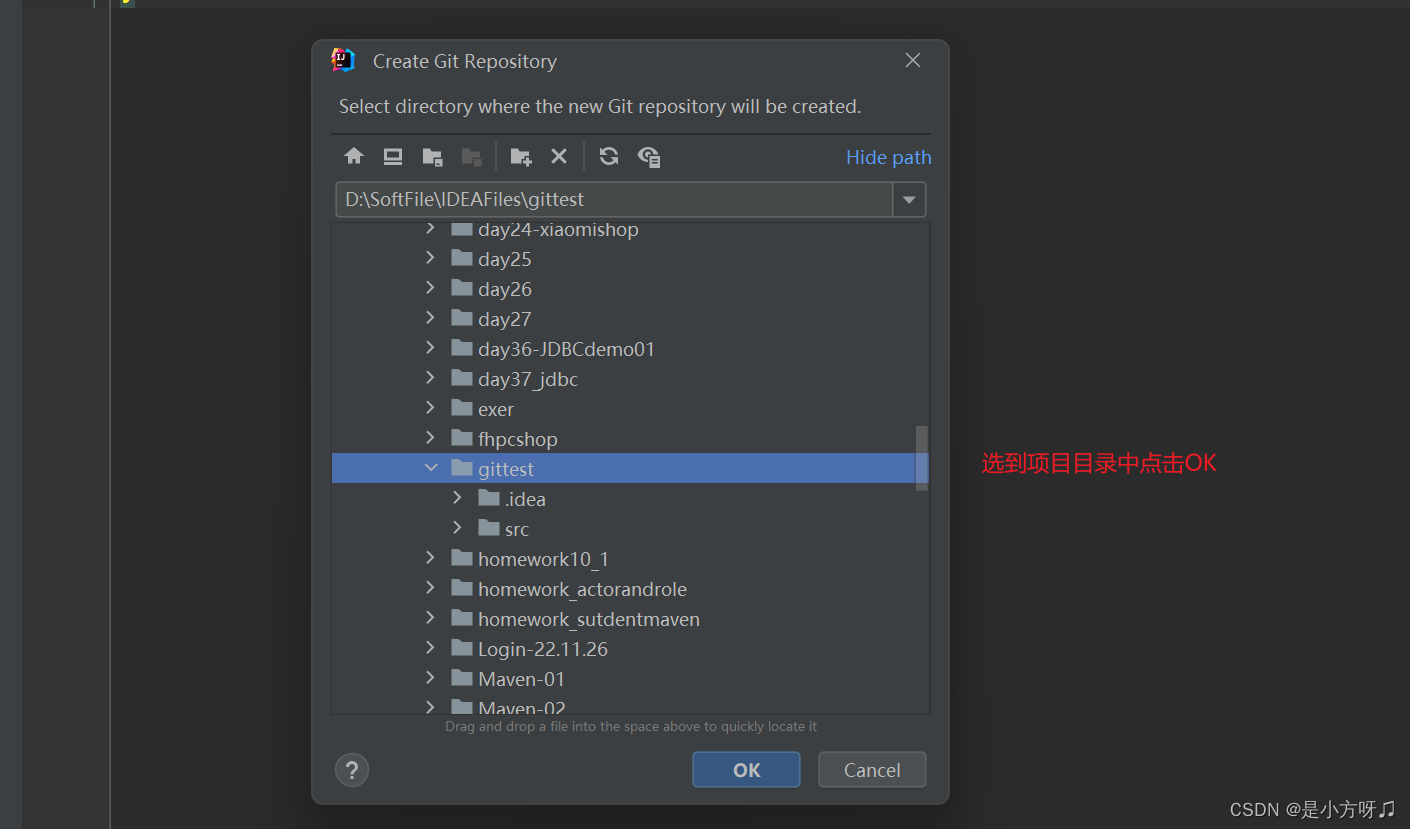
Task: Edit the D:\SoftFile\IDEAFiles\gittest path field
Action: (x=614, y=200)
